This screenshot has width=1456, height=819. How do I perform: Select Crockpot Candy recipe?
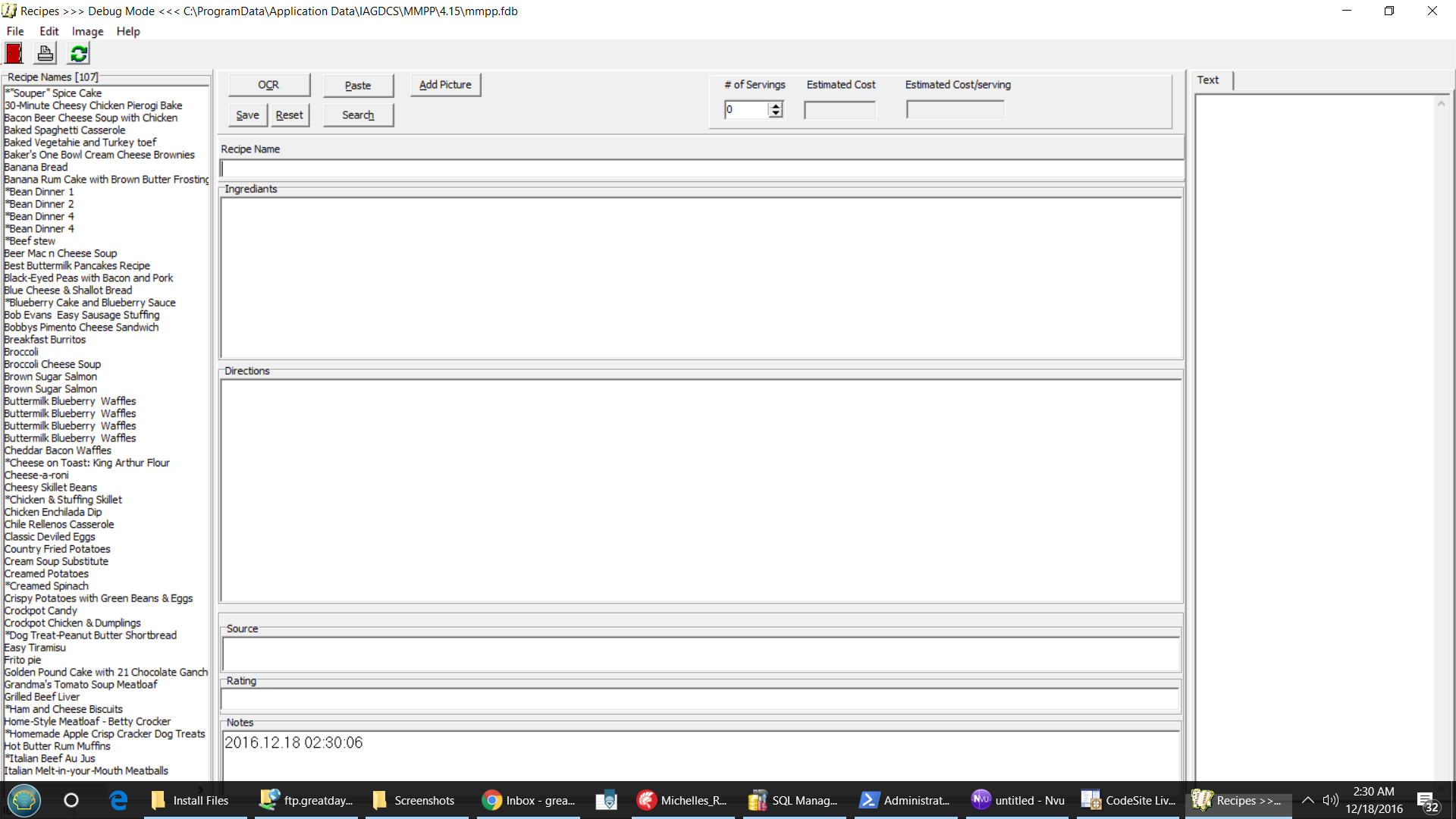click(x=40, y=610)
